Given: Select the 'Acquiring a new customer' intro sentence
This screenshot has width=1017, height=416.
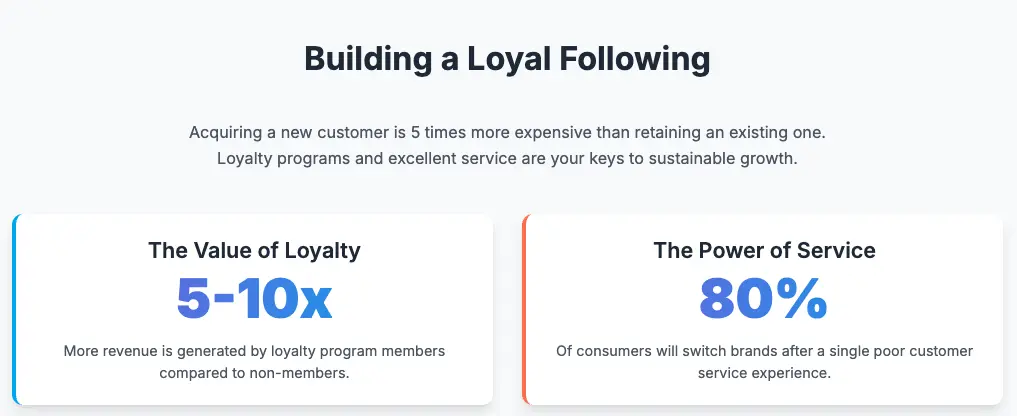Looking at the screenshot, I should pyautogui.click(x=507, y=133).
